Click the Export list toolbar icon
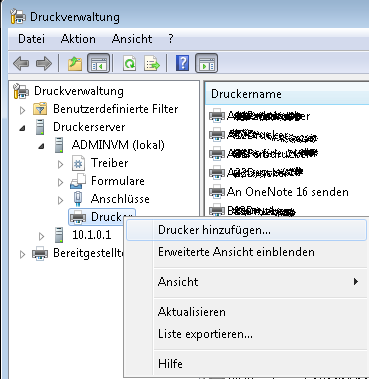 (152, 63)
